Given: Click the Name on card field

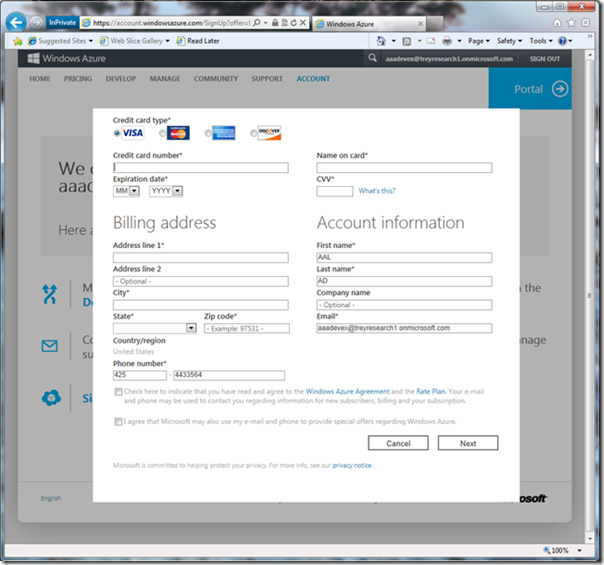Looking at the screenshot, I should coord(404,168).
